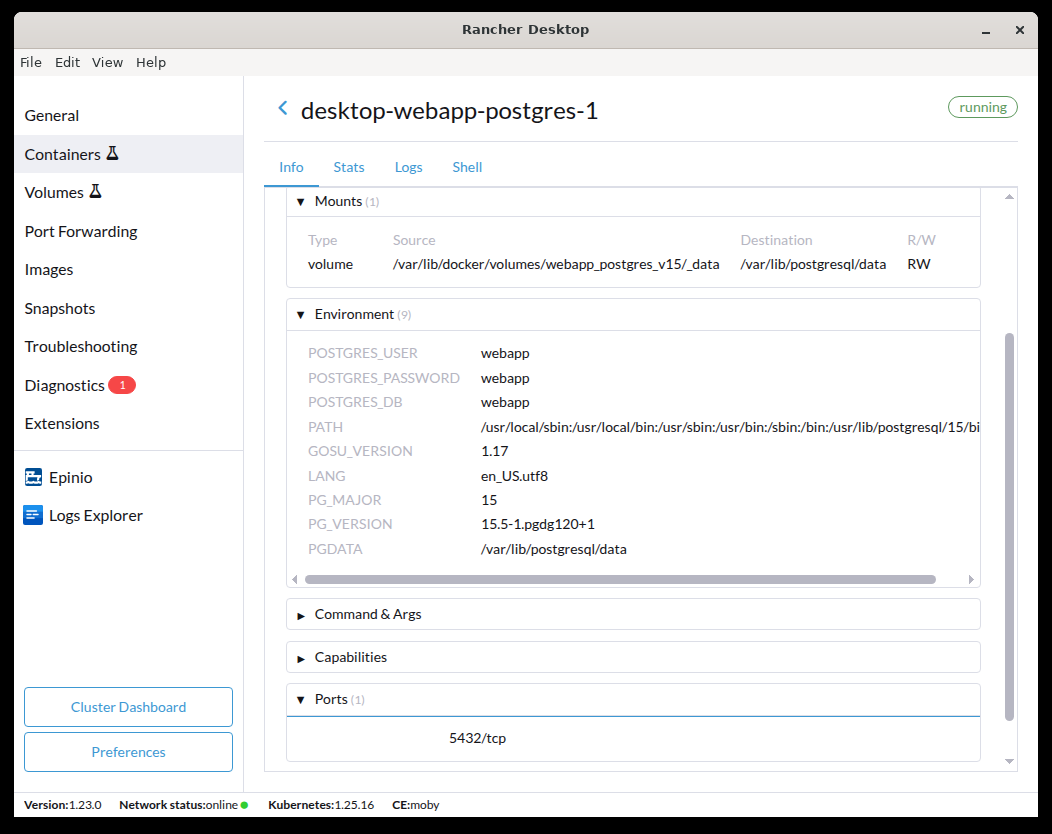Click the POSTGRES_DB variable name

coord(355,402)
